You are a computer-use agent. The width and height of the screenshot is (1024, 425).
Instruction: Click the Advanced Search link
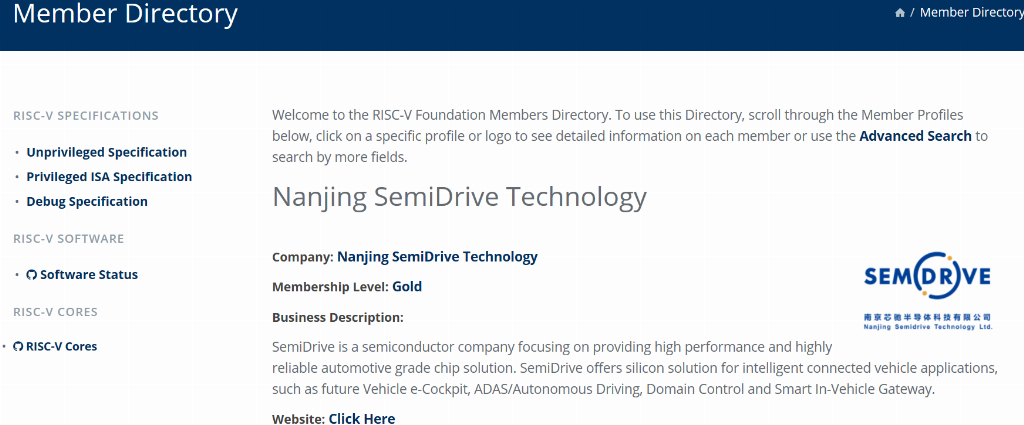[915, 136]
